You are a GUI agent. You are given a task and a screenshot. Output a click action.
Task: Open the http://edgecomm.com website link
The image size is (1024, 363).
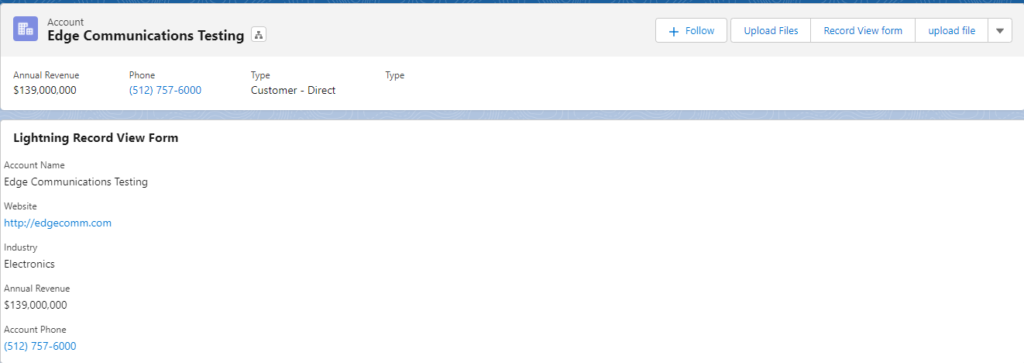pos(57,223)
